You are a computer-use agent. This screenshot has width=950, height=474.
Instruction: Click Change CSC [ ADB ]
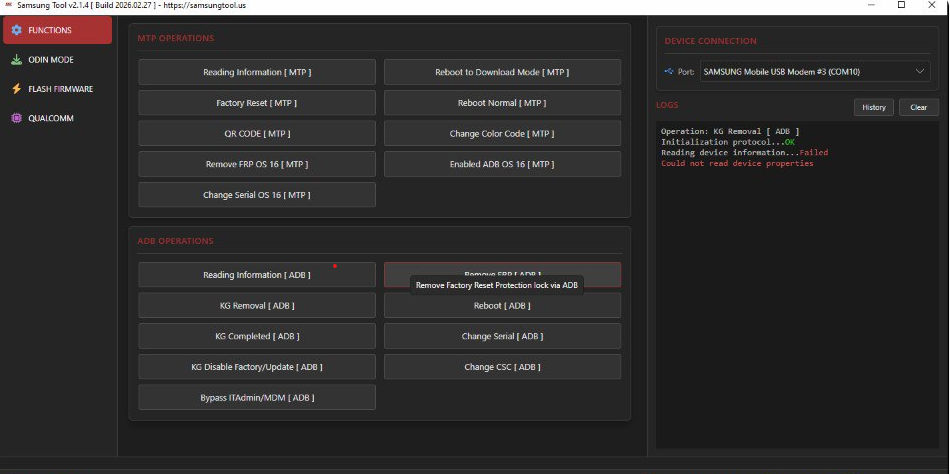click(502, 367)
